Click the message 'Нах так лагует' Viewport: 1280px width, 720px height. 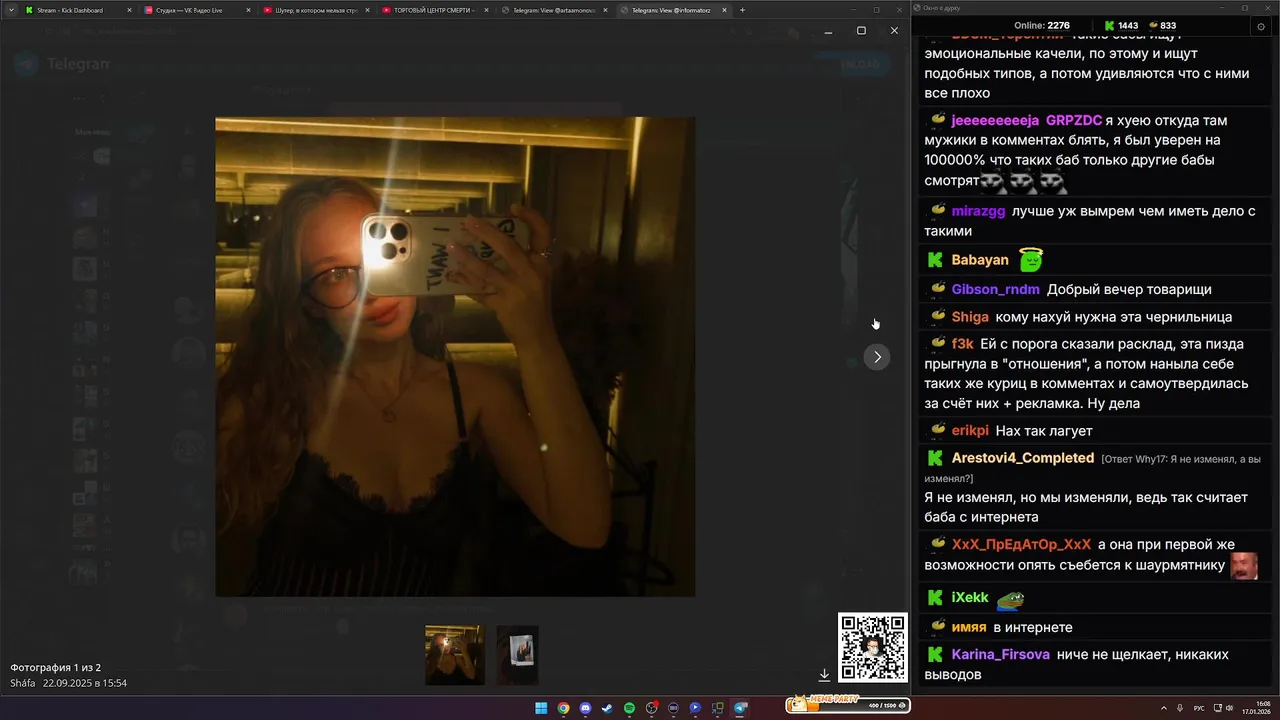(x=1044, y=431)
